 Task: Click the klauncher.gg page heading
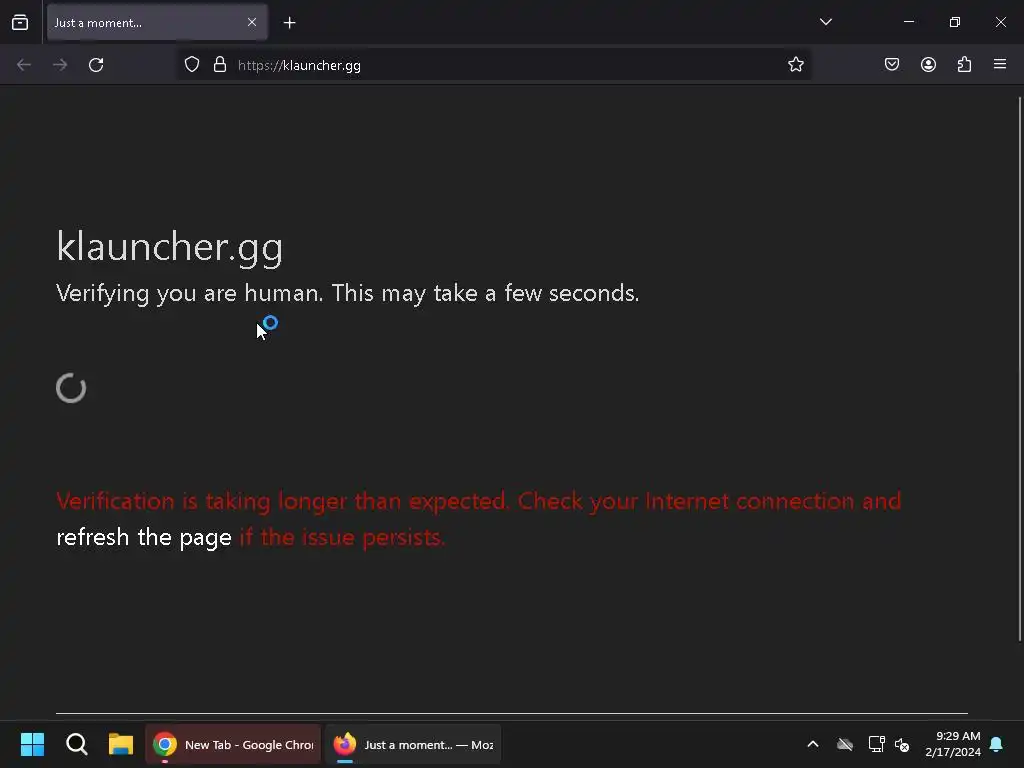(170, 247)
